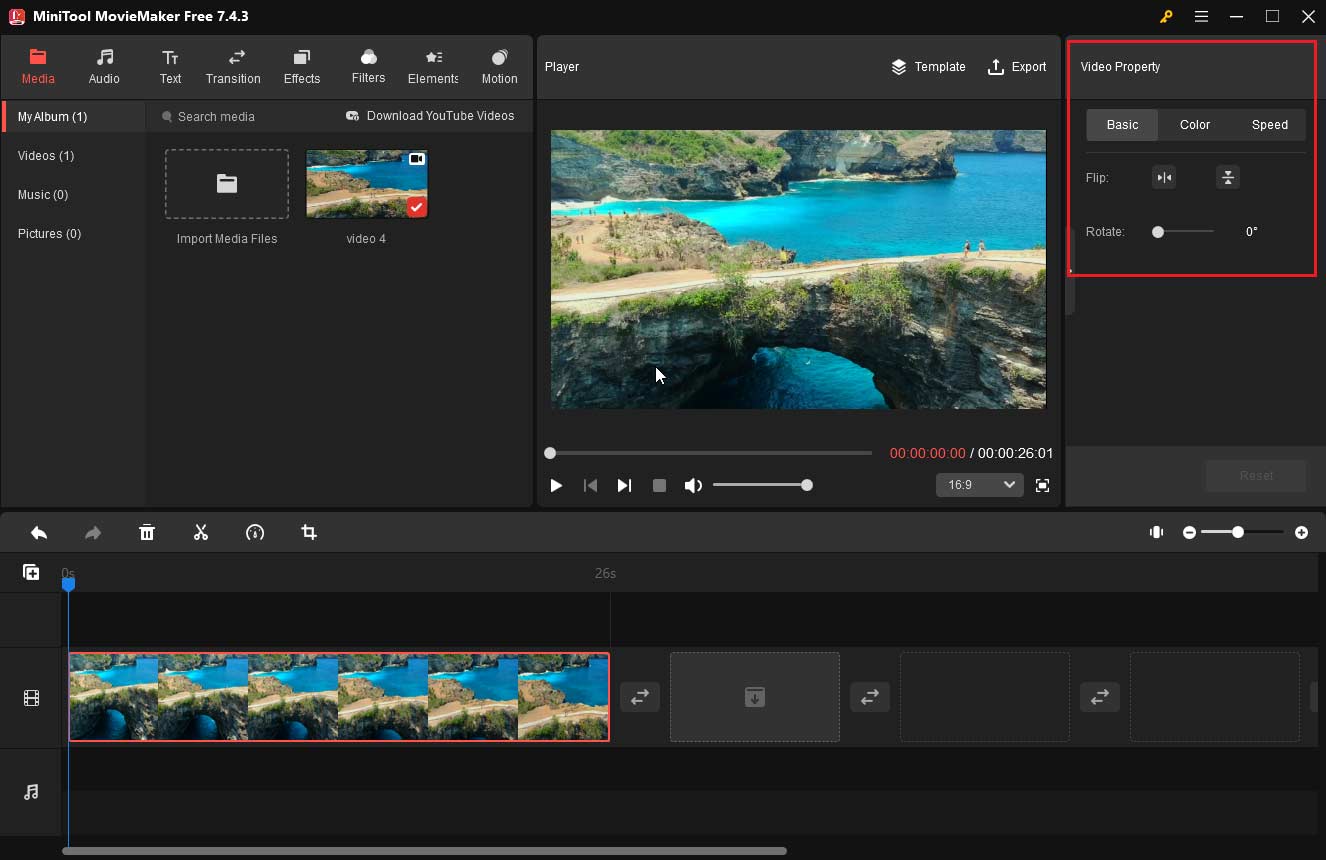
Task: Click Import Media Files box
Action: point(227,184)
